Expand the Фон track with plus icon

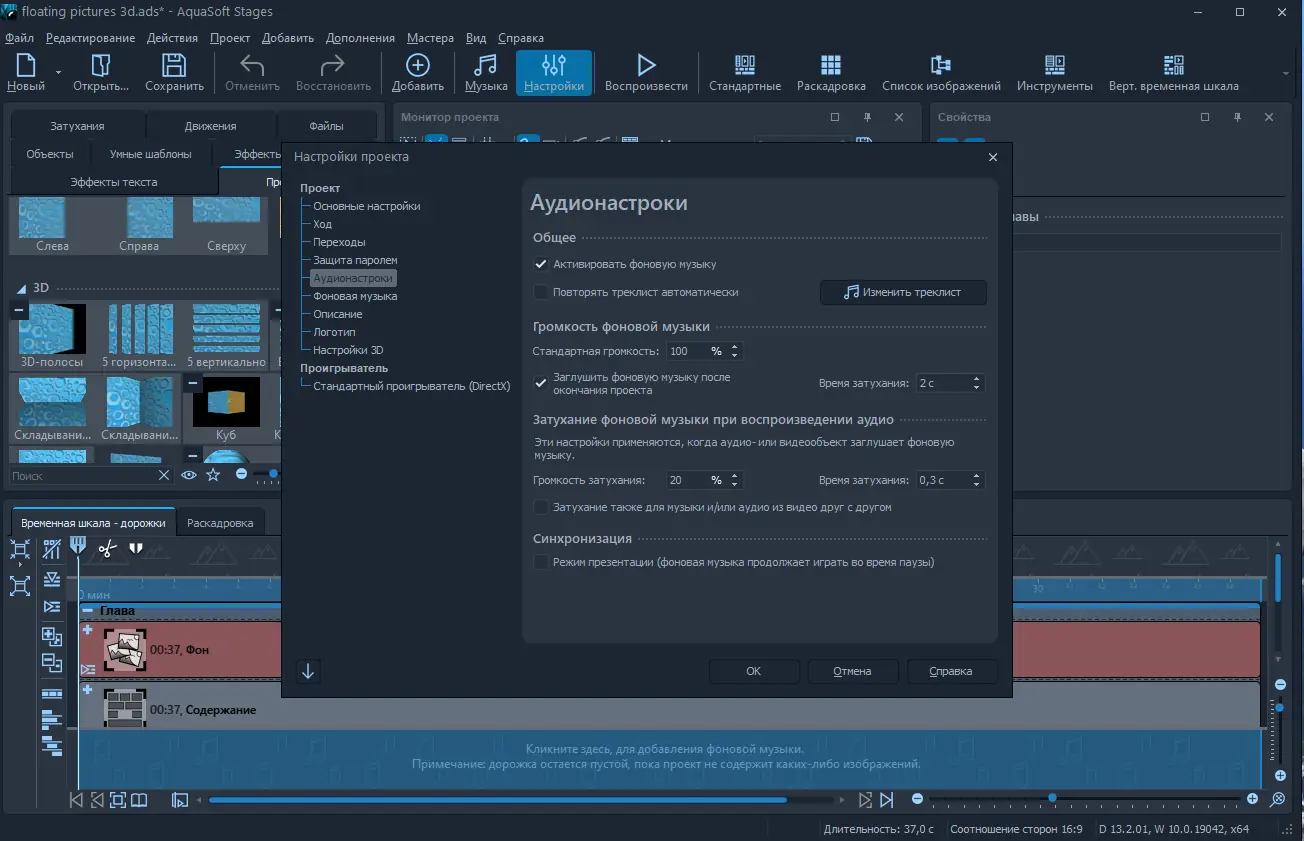tap(88, 630)
